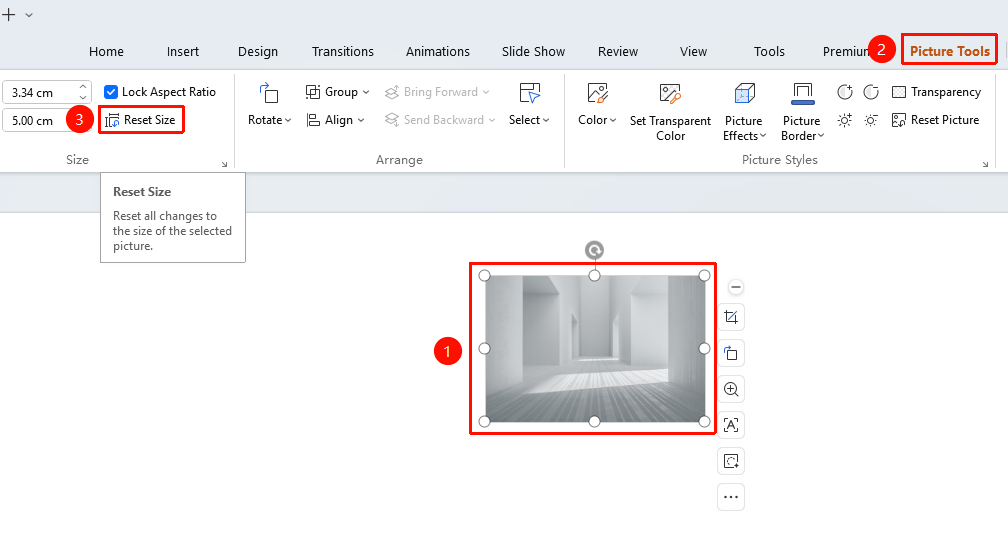
Task: Open the Picture Styles dialog launcher
Action: 986,165
